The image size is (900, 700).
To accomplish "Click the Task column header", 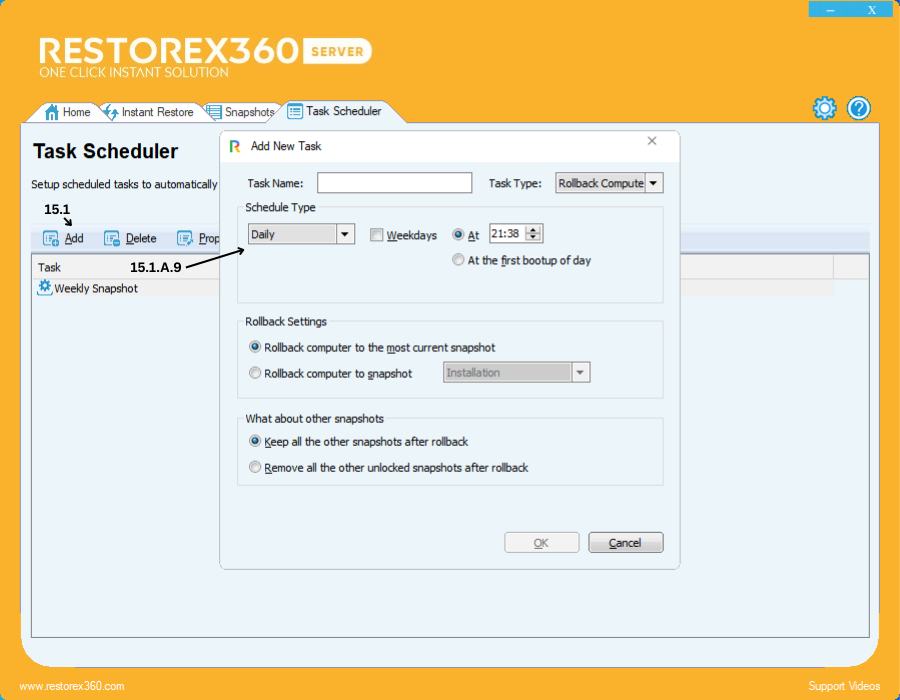I will (49, 267).
